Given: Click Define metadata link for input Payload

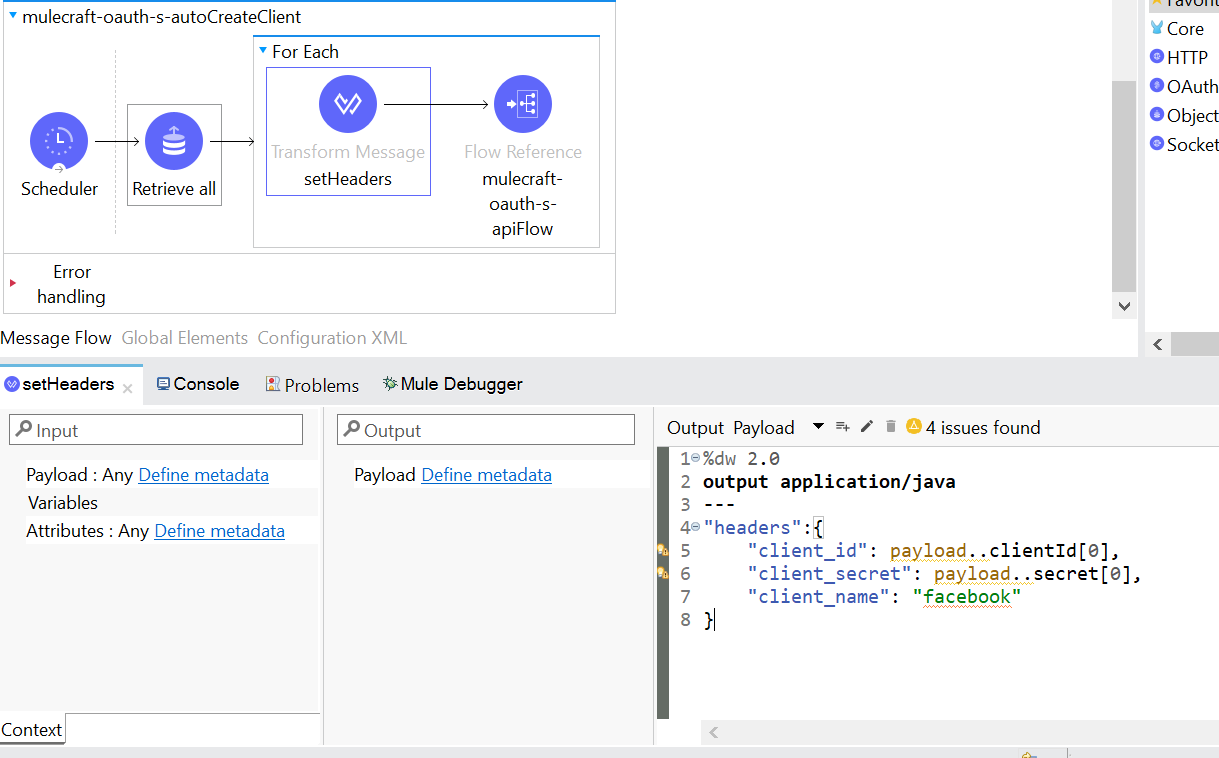Looking at the screenshot, I should point(203,475).
